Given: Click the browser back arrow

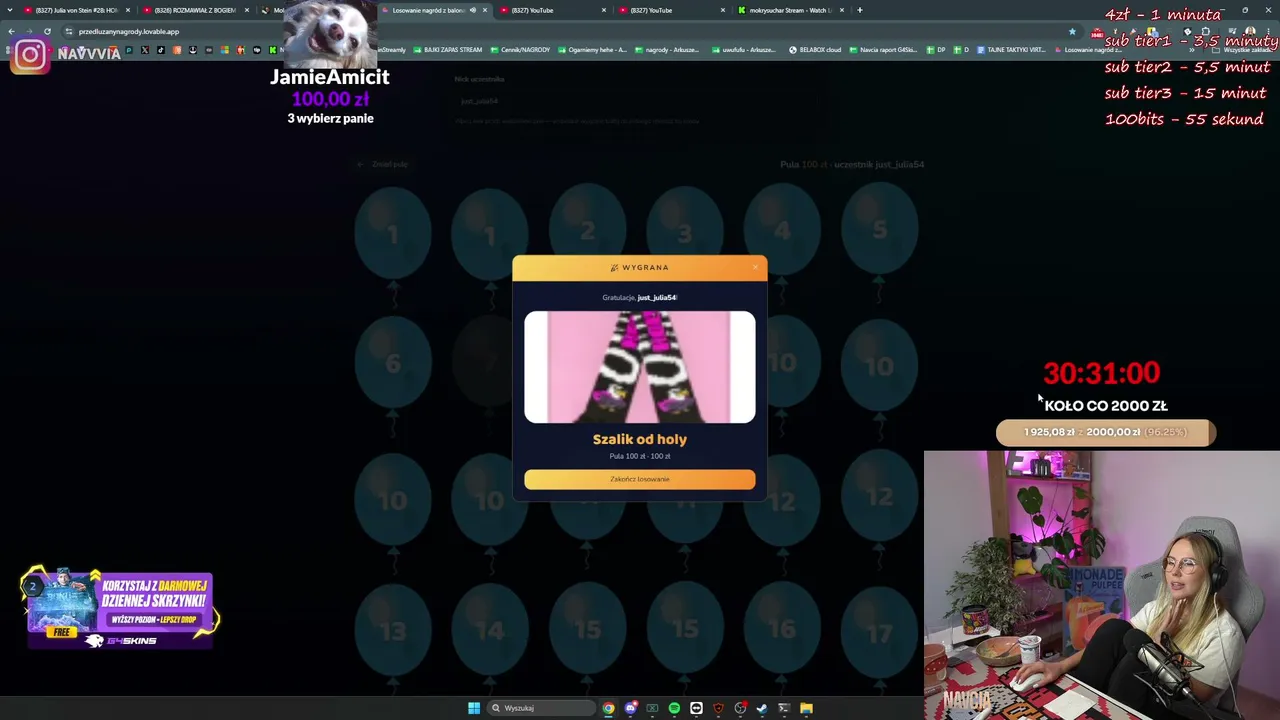Looking at the screenshot, I should tap(11, 31).
